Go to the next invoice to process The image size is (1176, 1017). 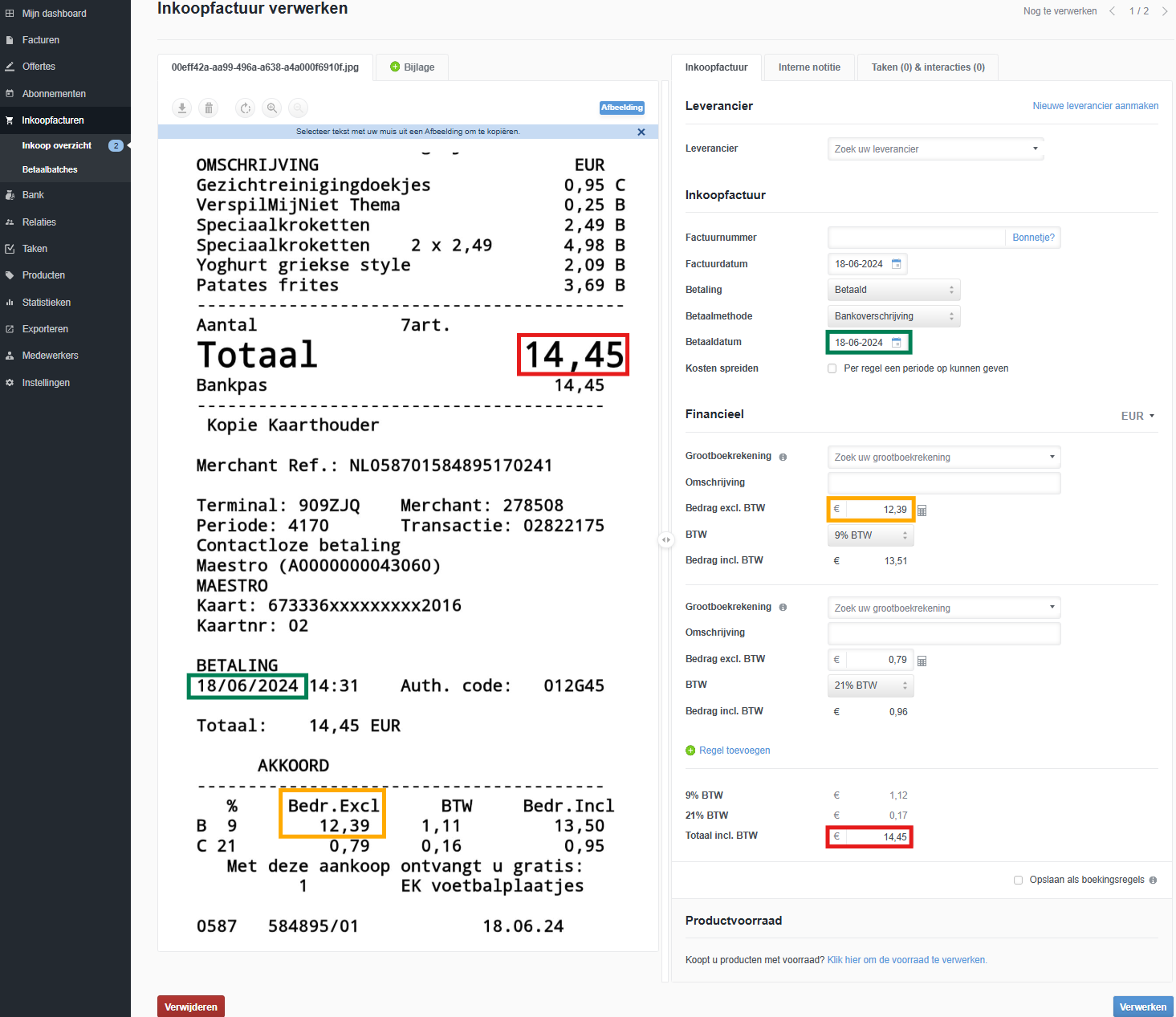pos(1164,11)
